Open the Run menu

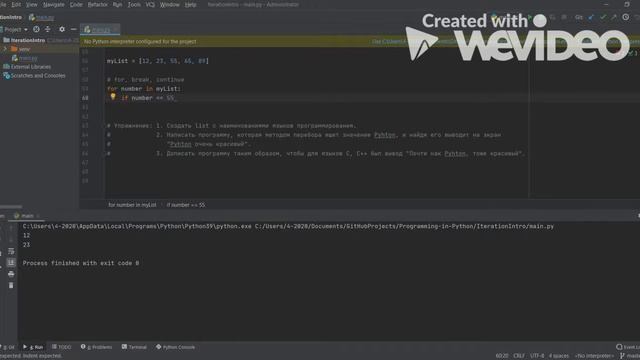coord(117,4)
